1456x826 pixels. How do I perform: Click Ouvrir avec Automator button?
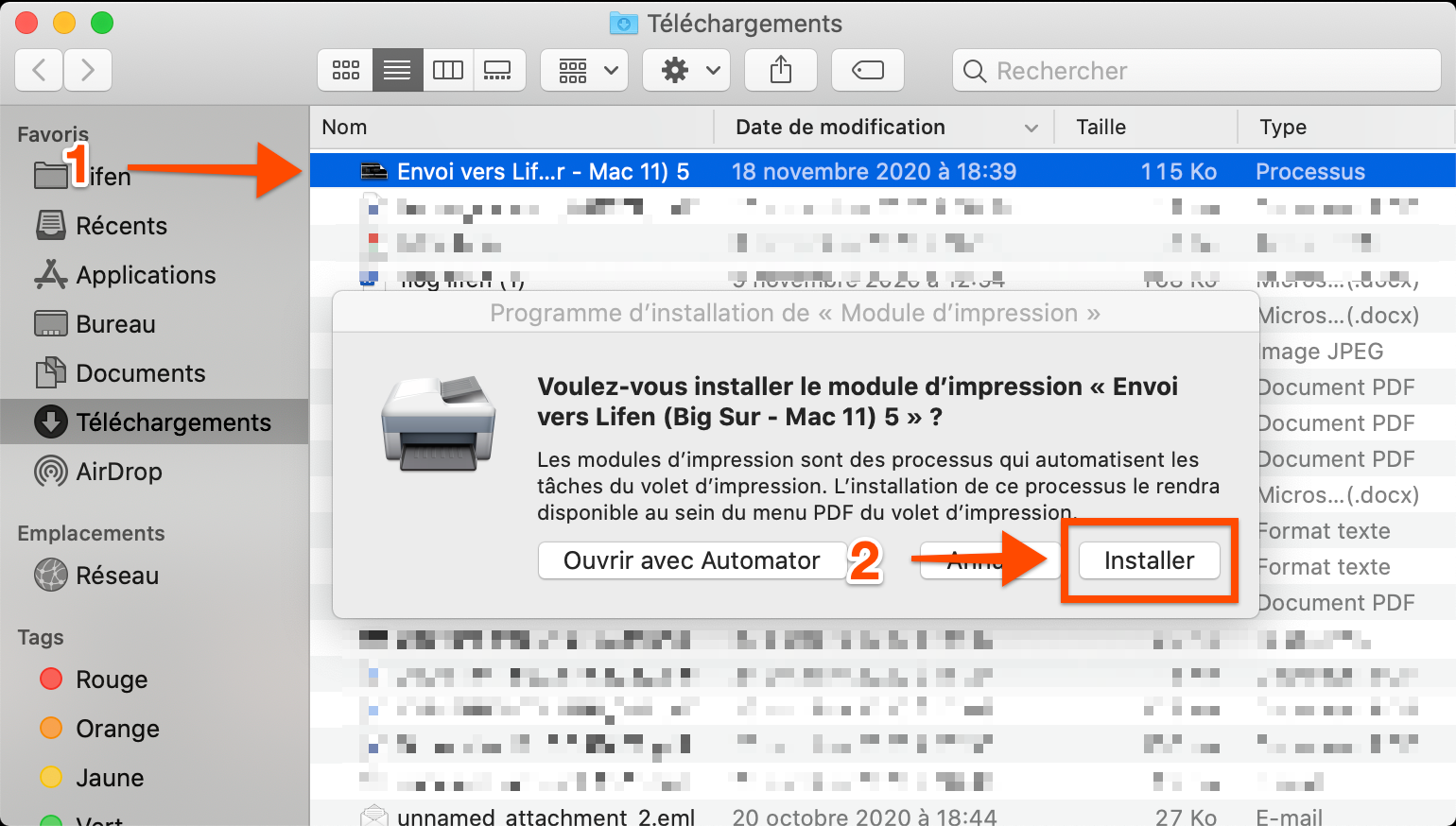692,560
